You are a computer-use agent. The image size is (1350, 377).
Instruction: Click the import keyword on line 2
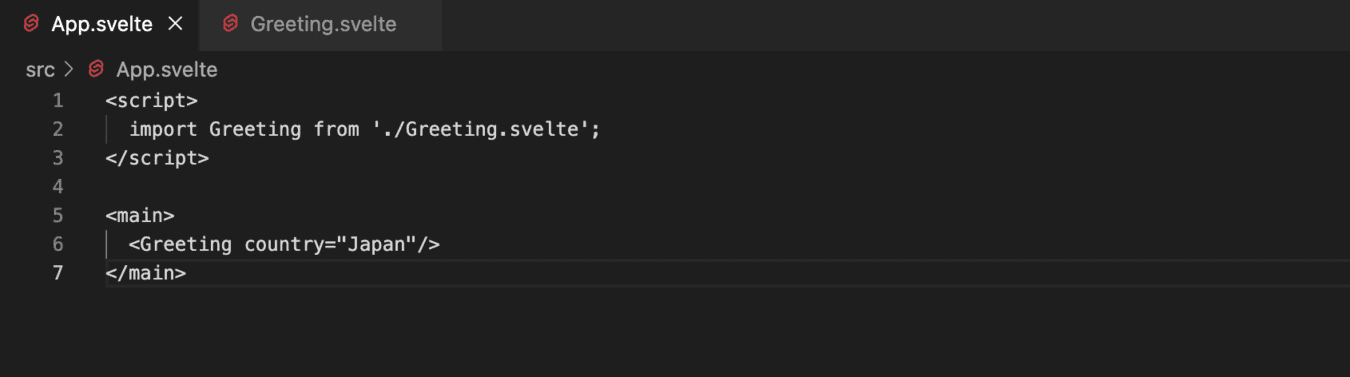click(164, 129)
